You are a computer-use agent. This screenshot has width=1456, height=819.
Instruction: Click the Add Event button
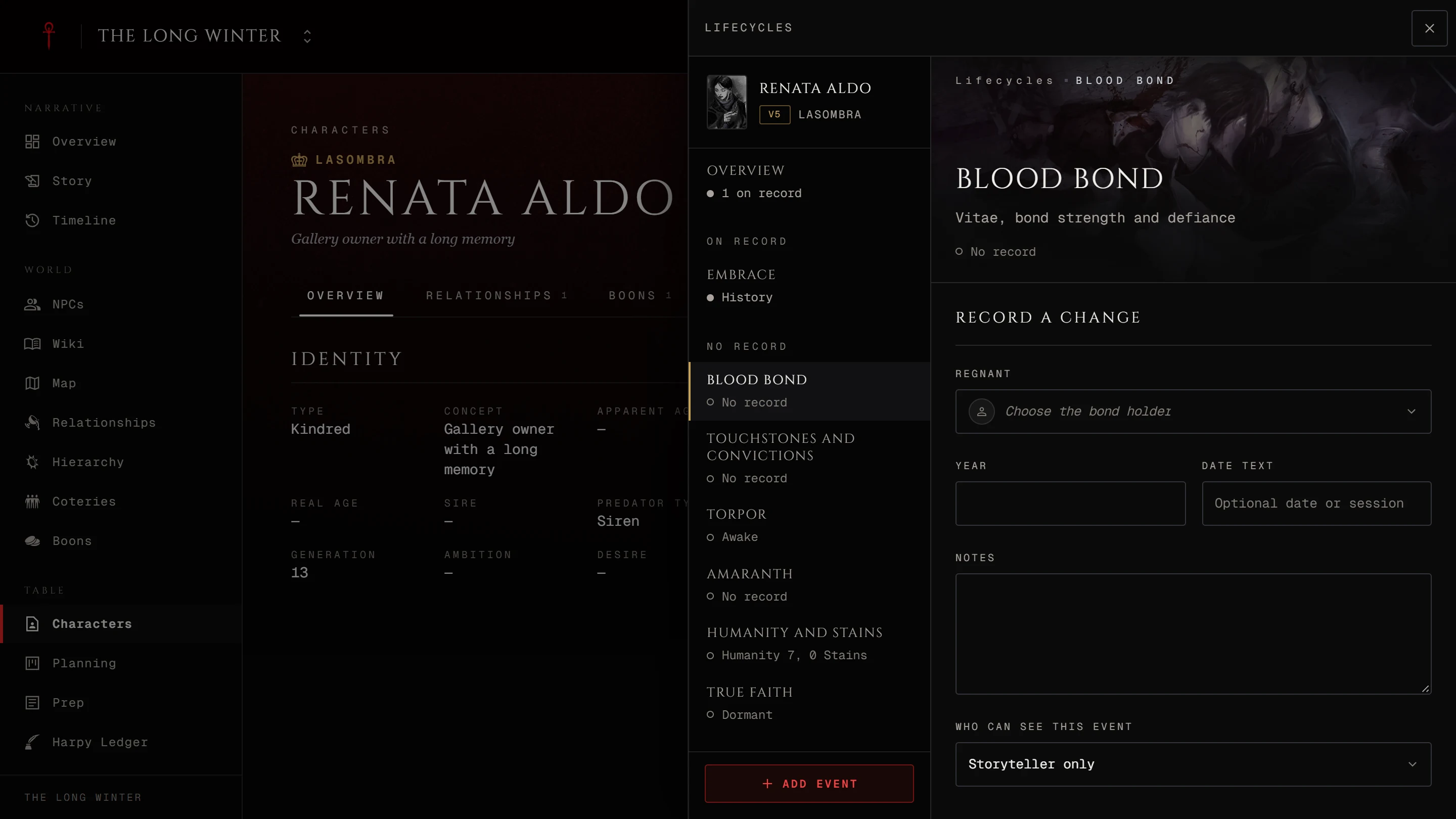click(809, 784)
